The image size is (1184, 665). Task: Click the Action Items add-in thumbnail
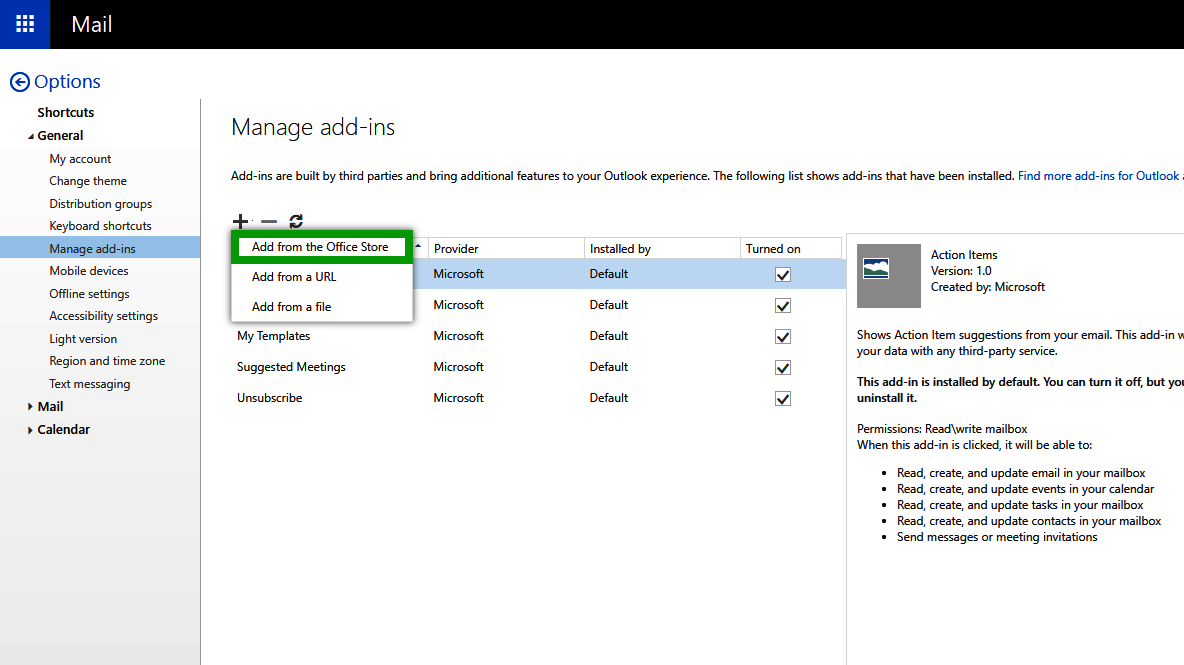[888, 276]
